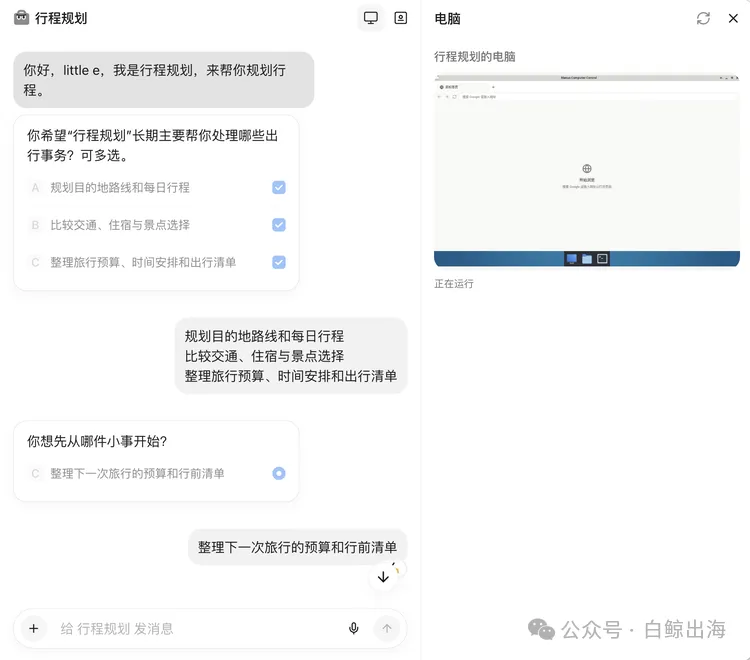Screen dimensions: 750x660
Task: Uncheck 整理旅行预算、时间安排和出行清单 checkbox
Action: [279, 262]
